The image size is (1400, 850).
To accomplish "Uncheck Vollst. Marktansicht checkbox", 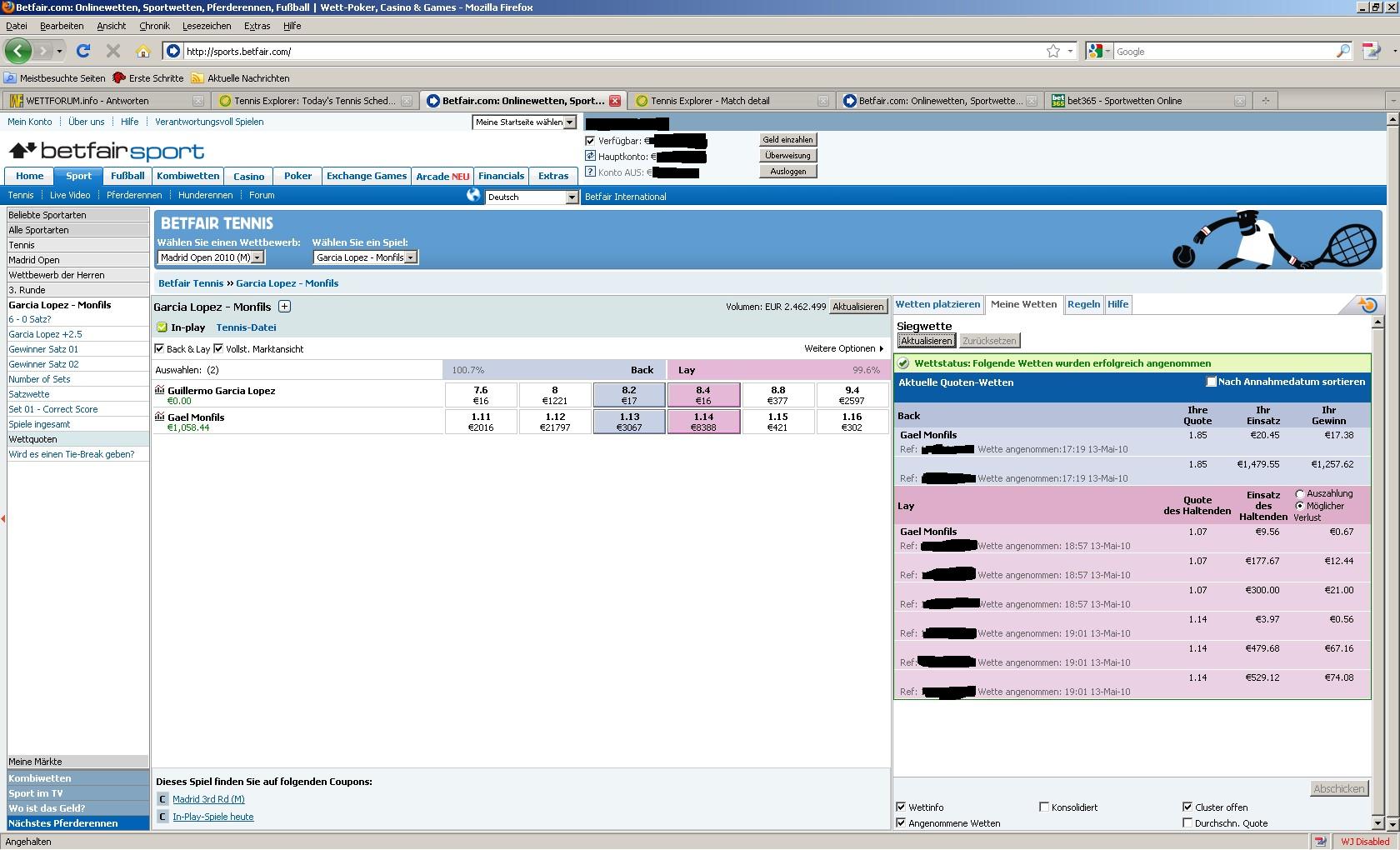I will [218, 348].
